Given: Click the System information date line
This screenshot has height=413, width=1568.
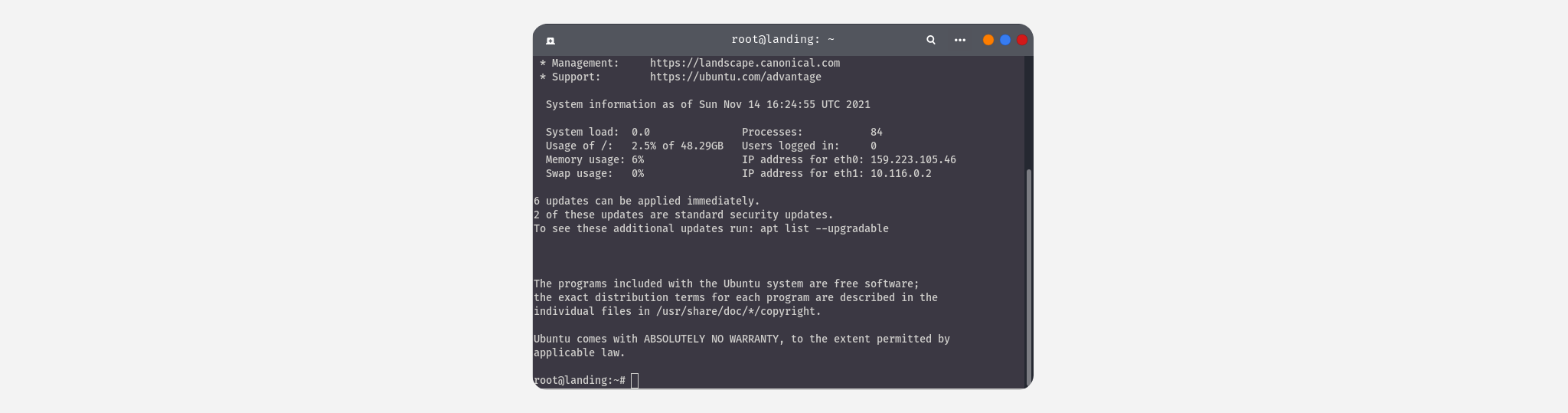Looking at the screenshot, I should [708, 105].
